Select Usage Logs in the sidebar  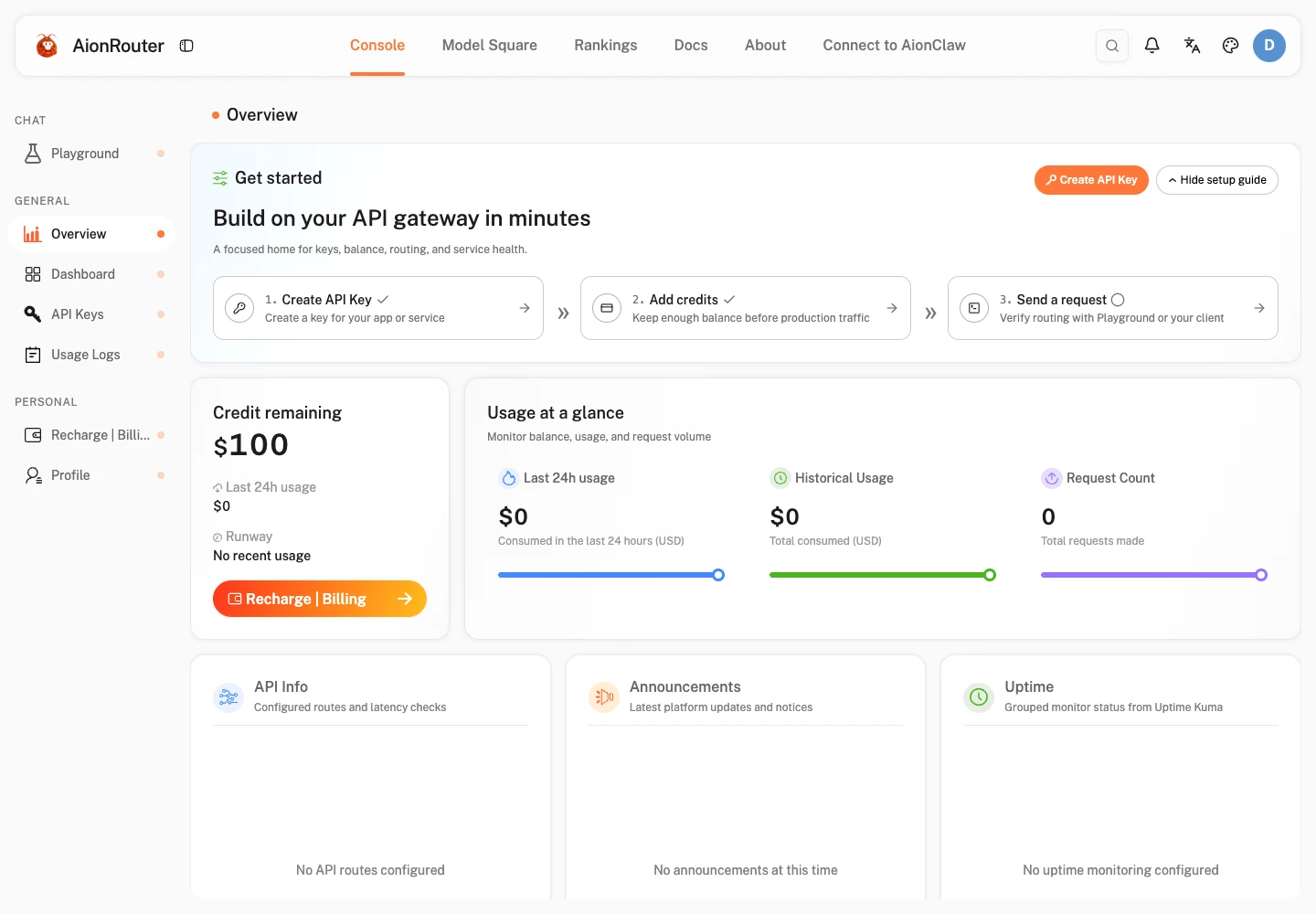(91, 355)
